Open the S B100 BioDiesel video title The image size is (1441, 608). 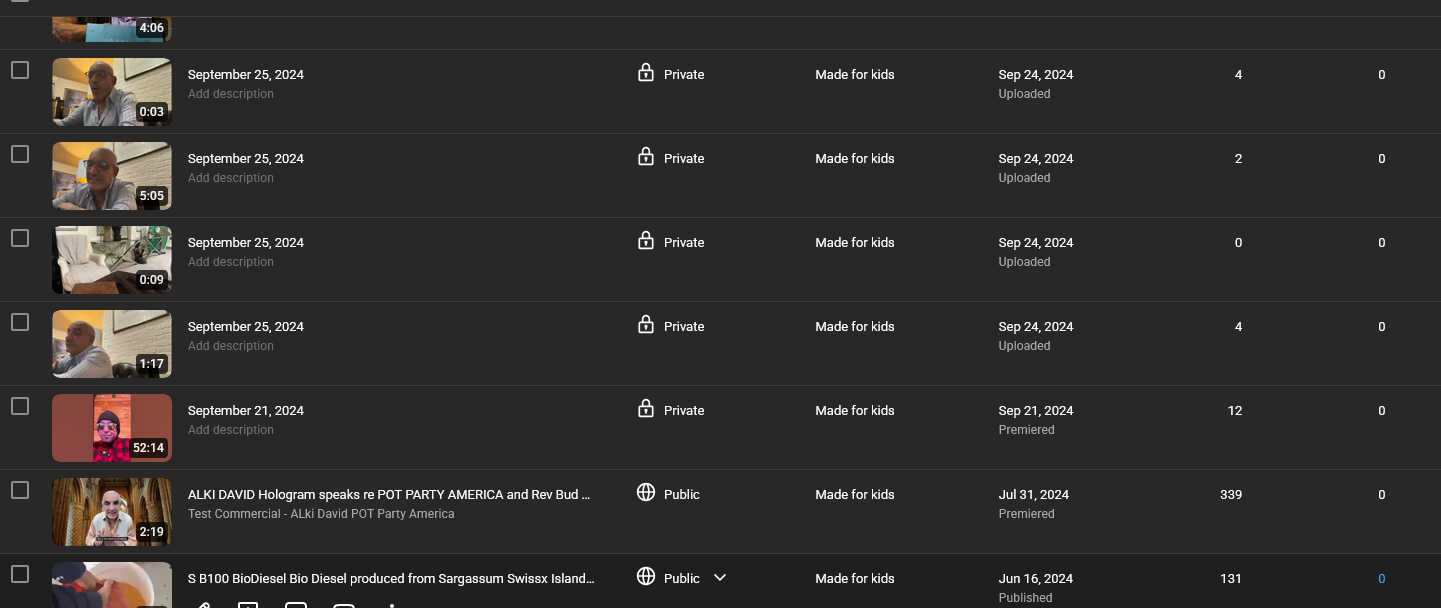(390, 578)
